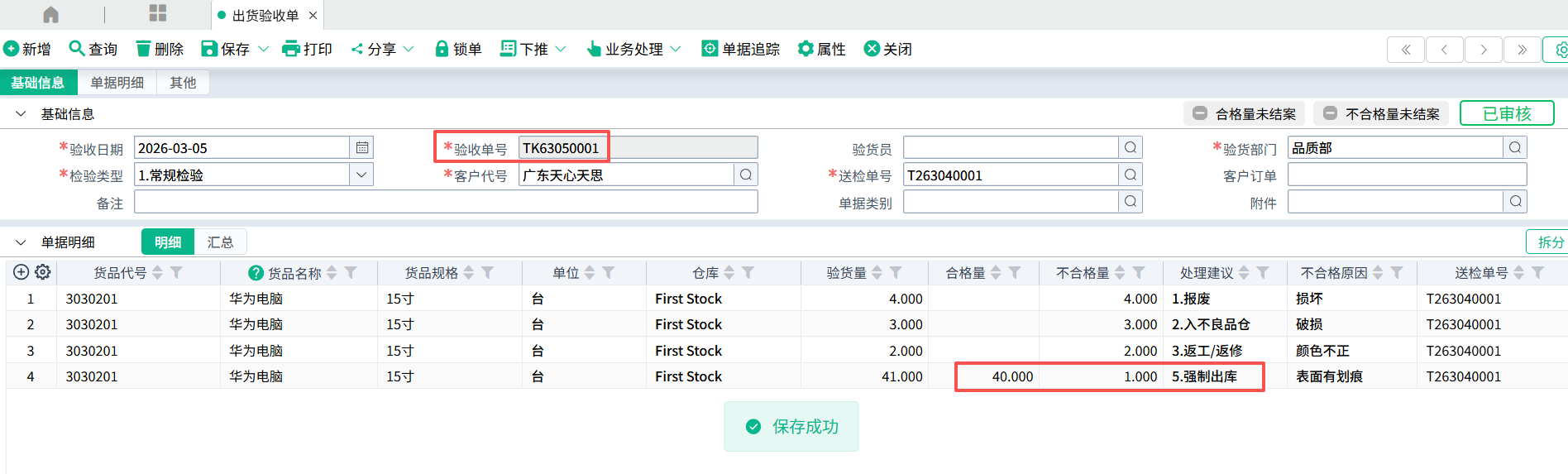Image resolution: width=1568 pixels, height=474 pixels.
Task: Click the calendar icon for 验收日期
Action: tap(361, 147)
